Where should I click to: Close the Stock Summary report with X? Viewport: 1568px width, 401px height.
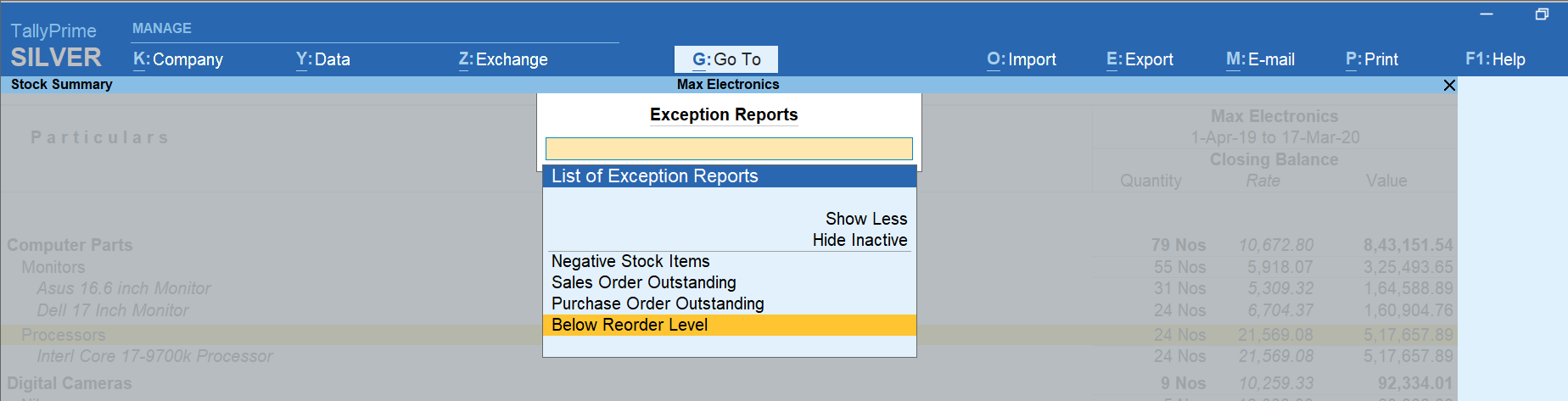pyautogui.click(x=1449, y=86)
